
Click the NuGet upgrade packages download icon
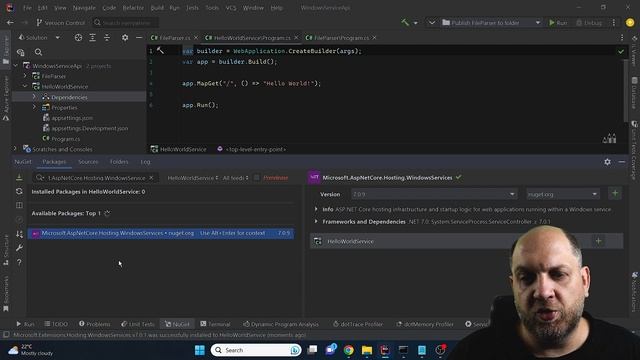coord(19,177)
